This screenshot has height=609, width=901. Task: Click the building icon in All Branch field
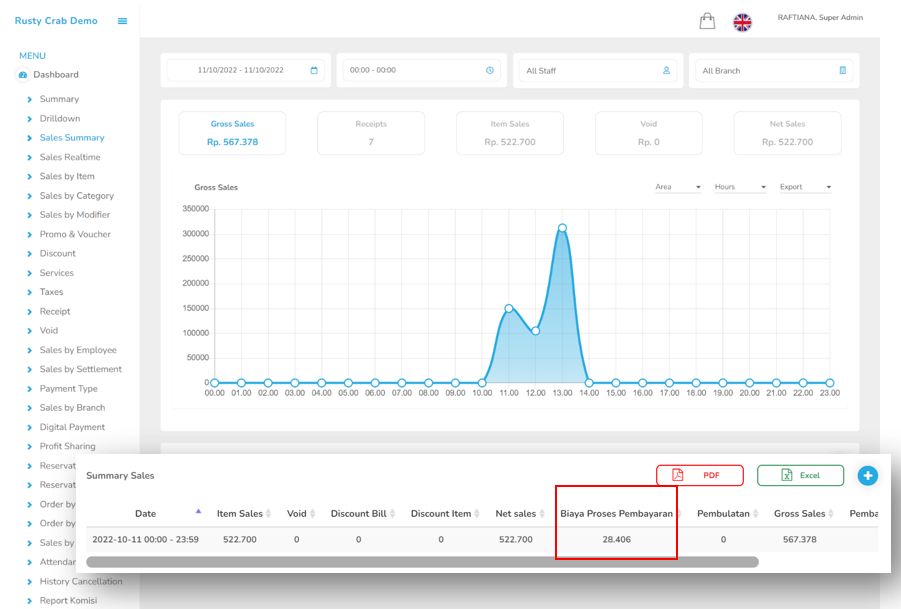click(x=842, y=71)
